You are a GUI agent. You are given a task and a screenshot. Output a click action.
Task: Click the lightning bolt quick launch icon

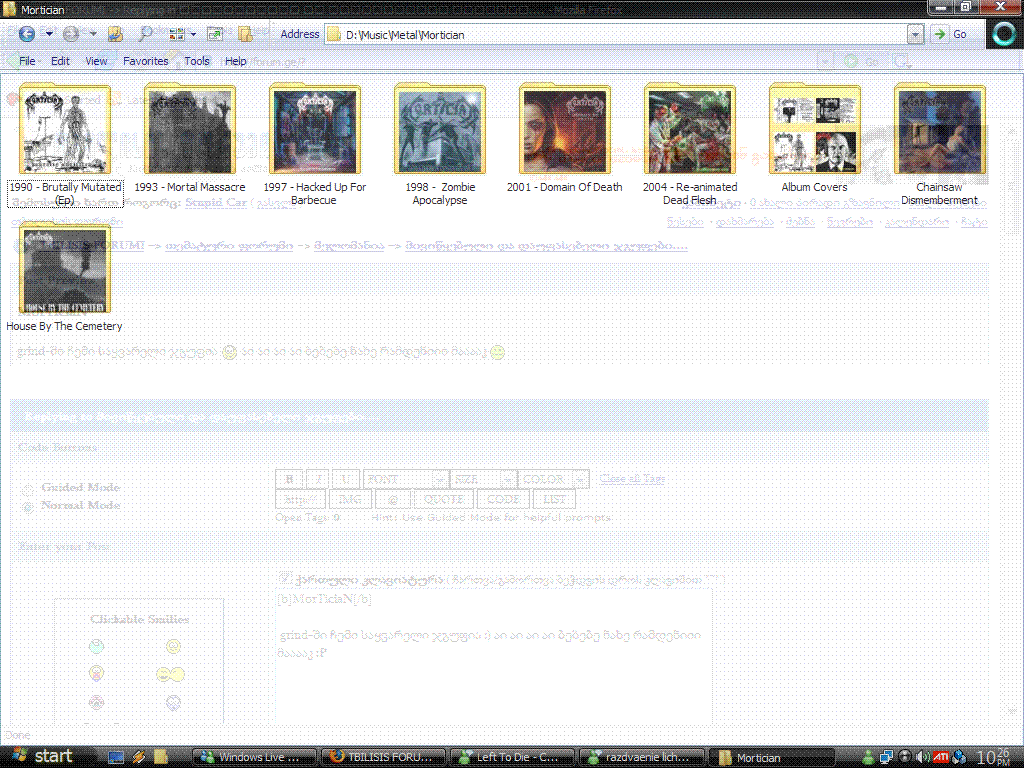click(x=138, y=757)
